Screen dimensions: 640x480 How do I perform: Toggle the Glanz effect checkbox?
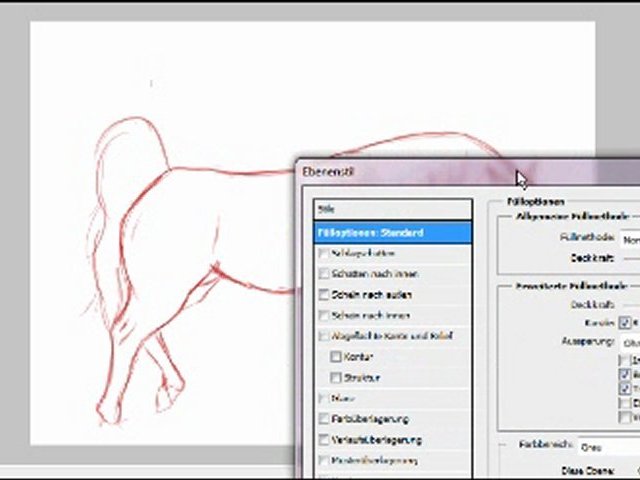pyautogui.click(x=323, y=399)
